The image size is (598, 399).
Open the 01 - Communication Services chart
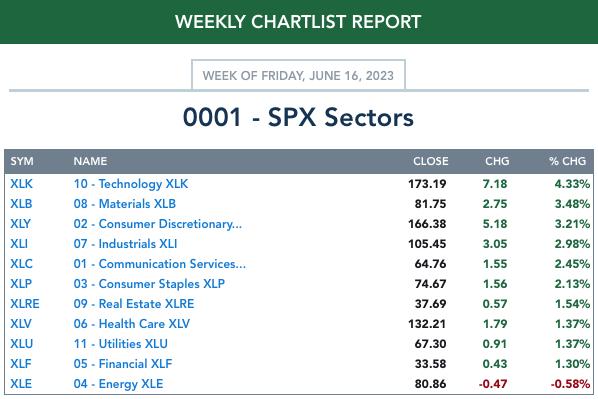click(x=160, y=264)
